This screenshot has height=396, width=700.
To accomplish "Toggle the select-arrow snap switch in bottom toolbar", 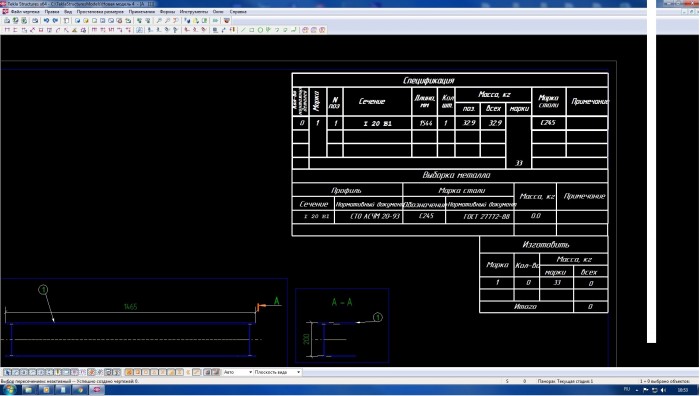I will 8,372.
